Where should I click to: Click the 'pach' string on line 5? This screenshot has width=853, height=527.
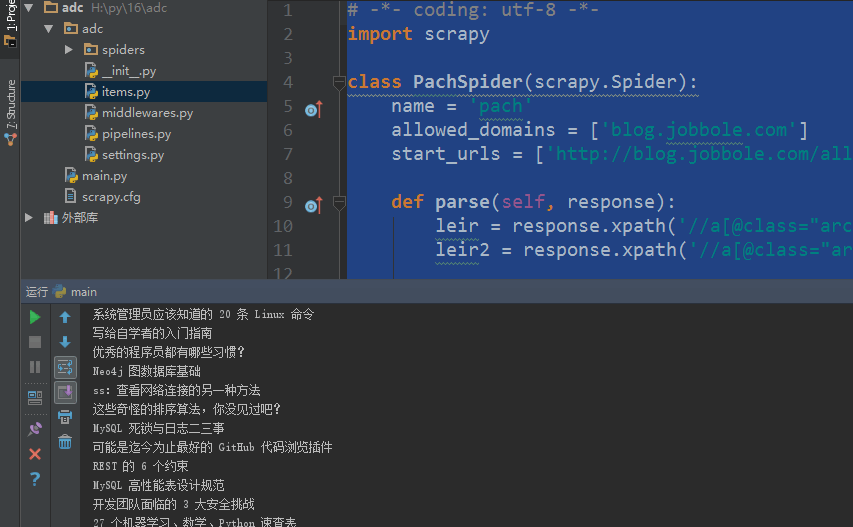pyautogui.click(x=501, y=106)
